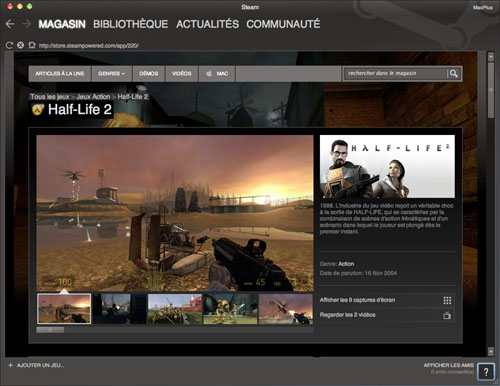This screenshot has width=500, height=386.
Task: Expand the GENRES dropdown
Action: (x=112, y=73)
